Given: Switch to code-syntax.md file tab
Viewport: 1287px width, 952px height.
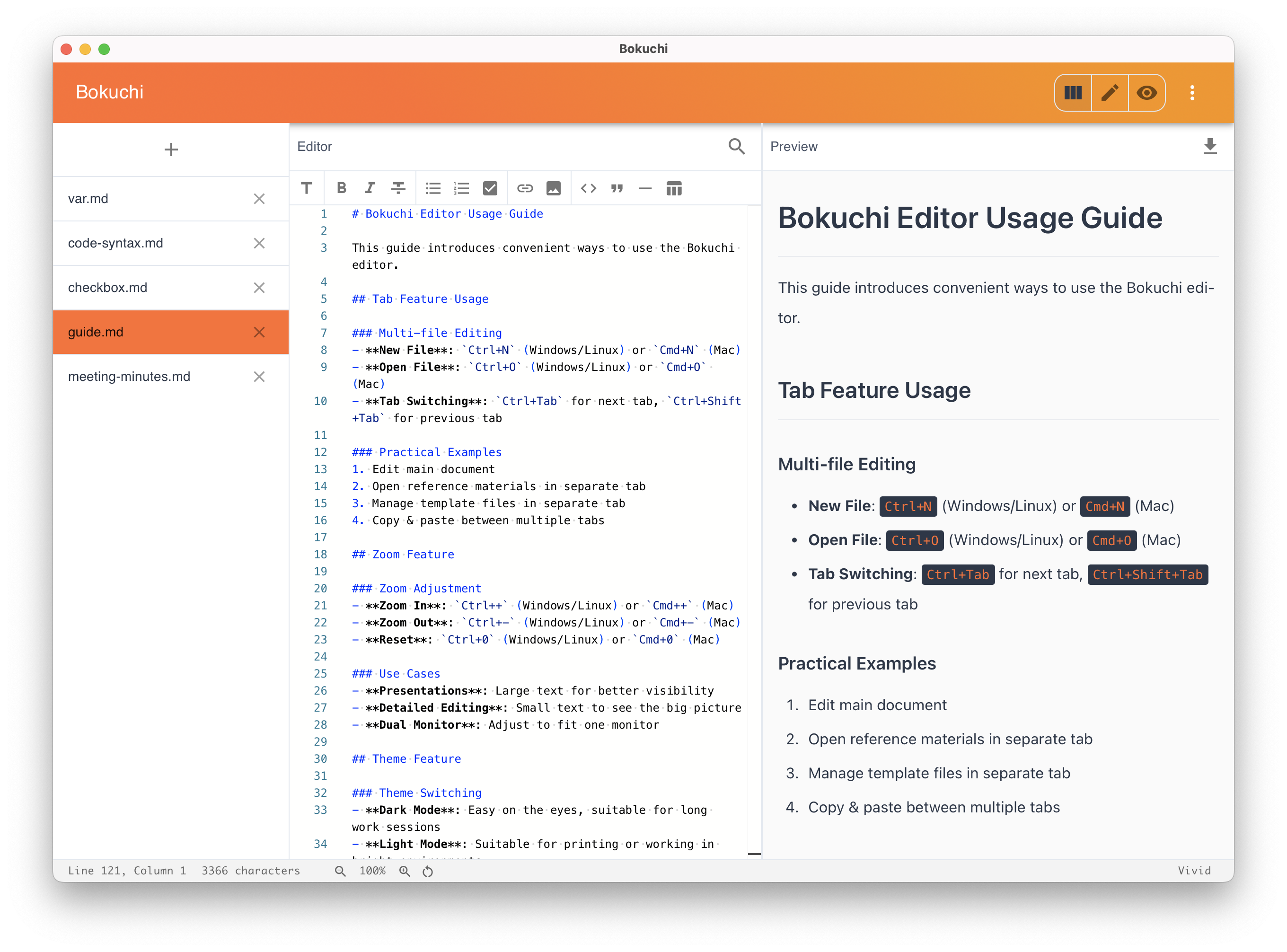Looking at the screenshot, I should pyautogui.click(x=115, y=243).
